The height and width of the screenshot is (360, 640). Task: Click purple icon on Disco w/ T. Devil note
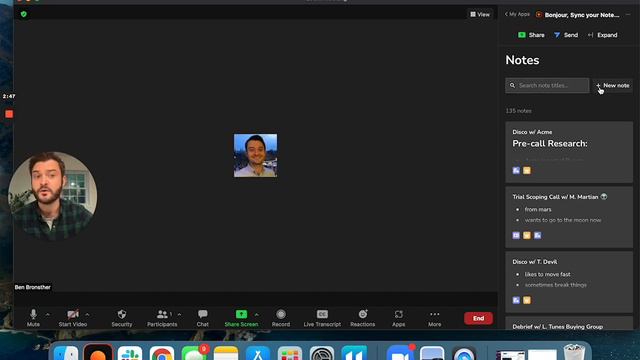pyautogui.click(x=516, y=300)
